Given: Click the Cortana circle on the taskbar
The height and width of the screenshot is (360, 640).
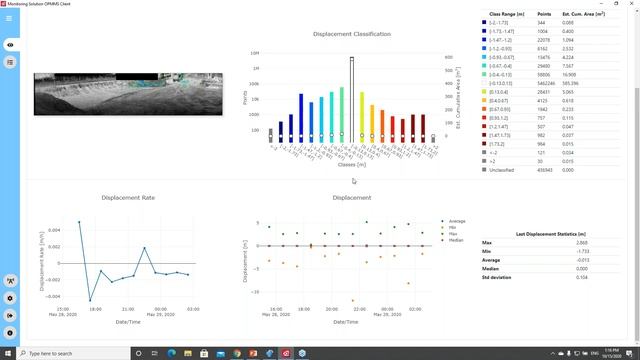Looking at the screenshot, I should [138, 353].
